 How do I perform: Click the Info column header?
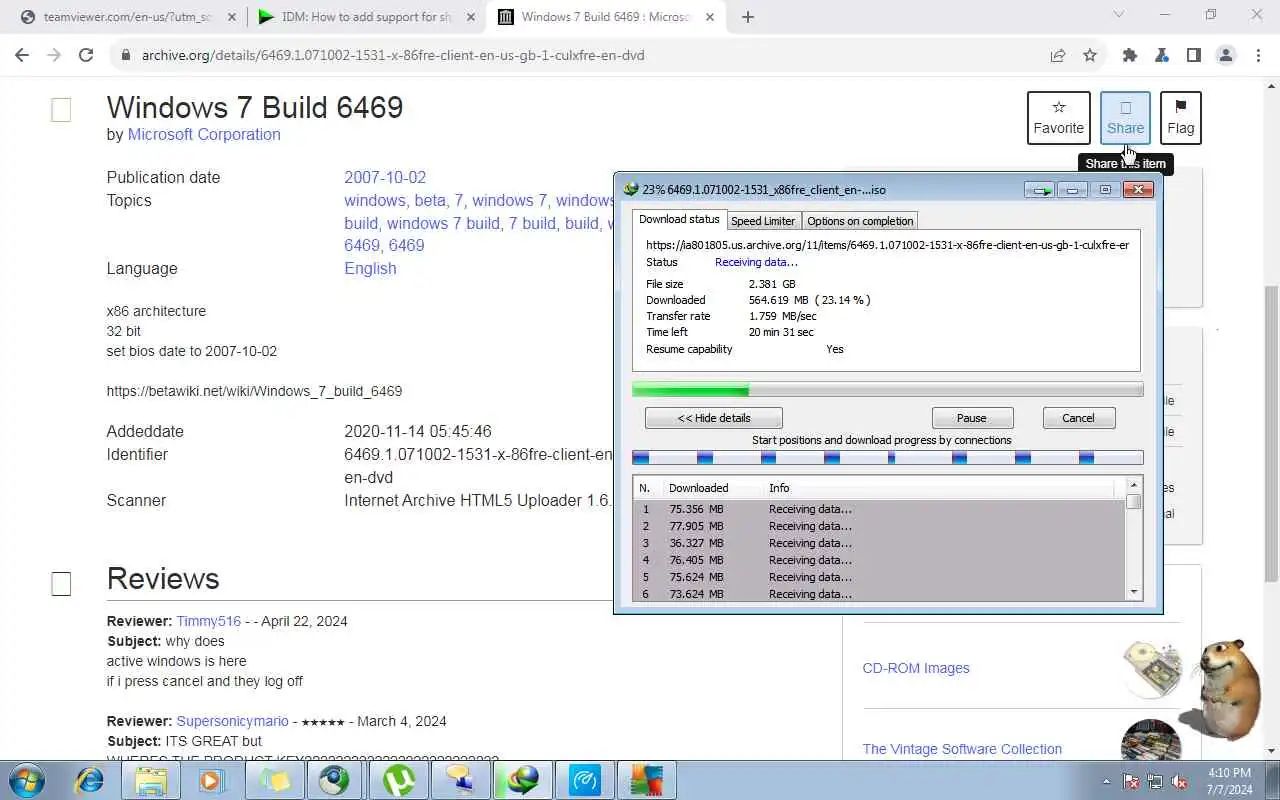(779, 488)
